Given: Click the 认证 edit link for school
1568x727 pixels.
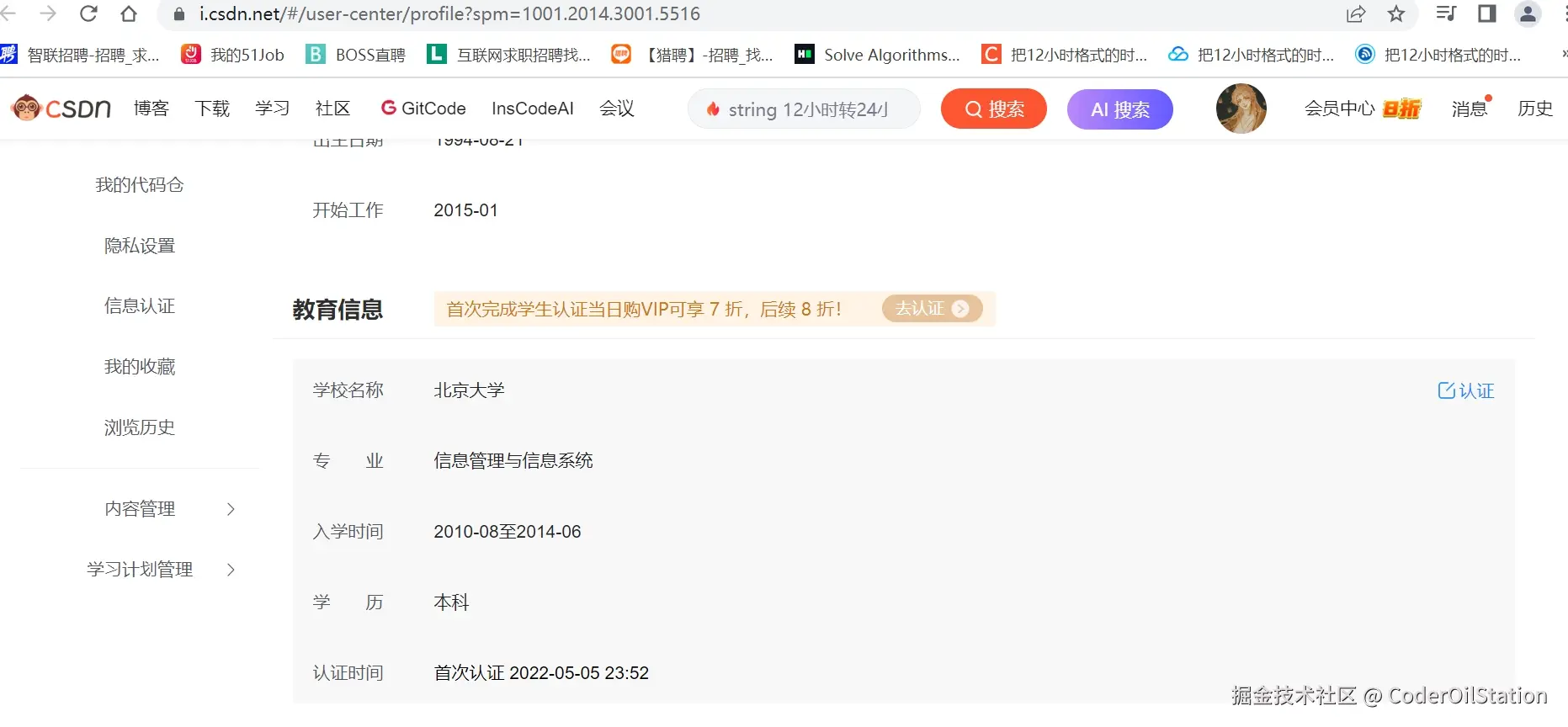Looking at the screenshot, I should click(1465, 390).
